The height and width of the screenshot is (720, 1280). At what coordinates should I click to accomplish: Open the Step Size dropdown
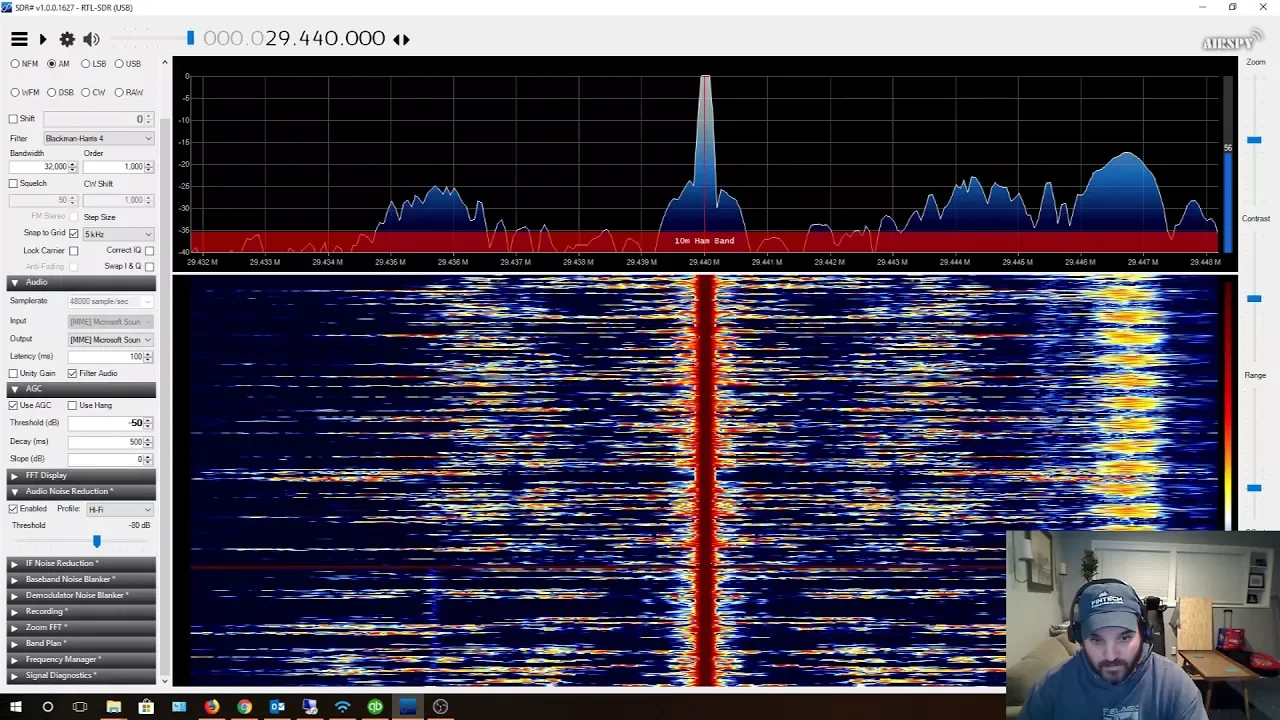point(118,234)
